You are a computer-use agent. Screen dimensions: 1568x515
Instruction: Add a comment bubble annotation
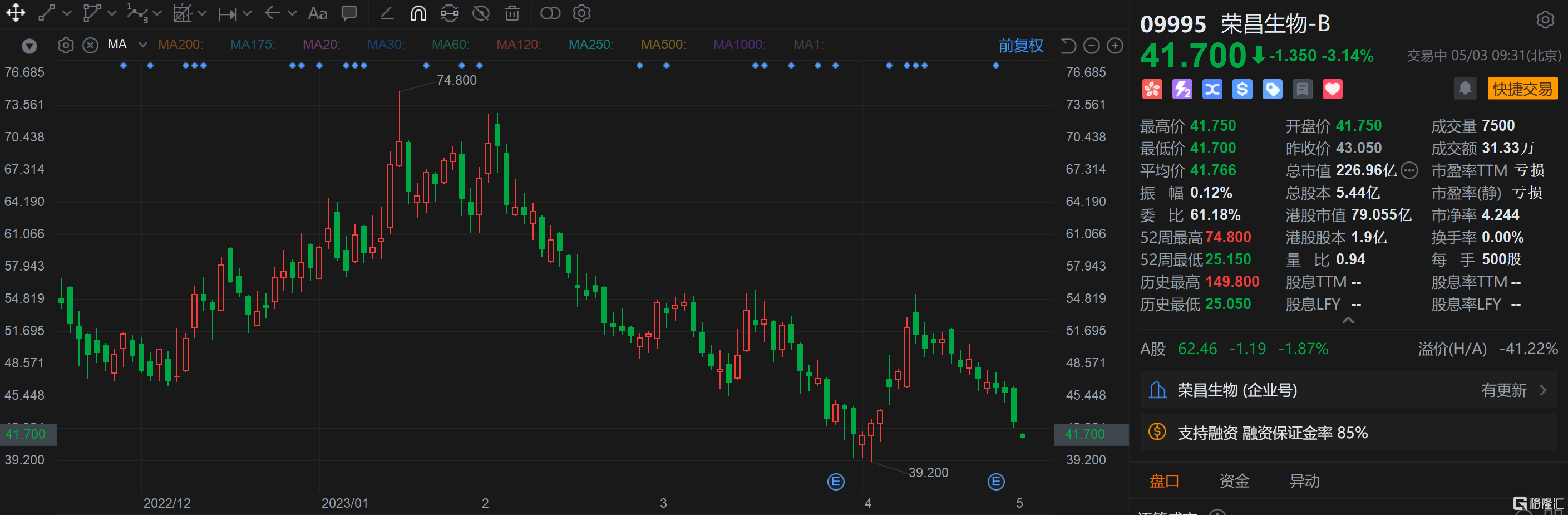[349, 13]
